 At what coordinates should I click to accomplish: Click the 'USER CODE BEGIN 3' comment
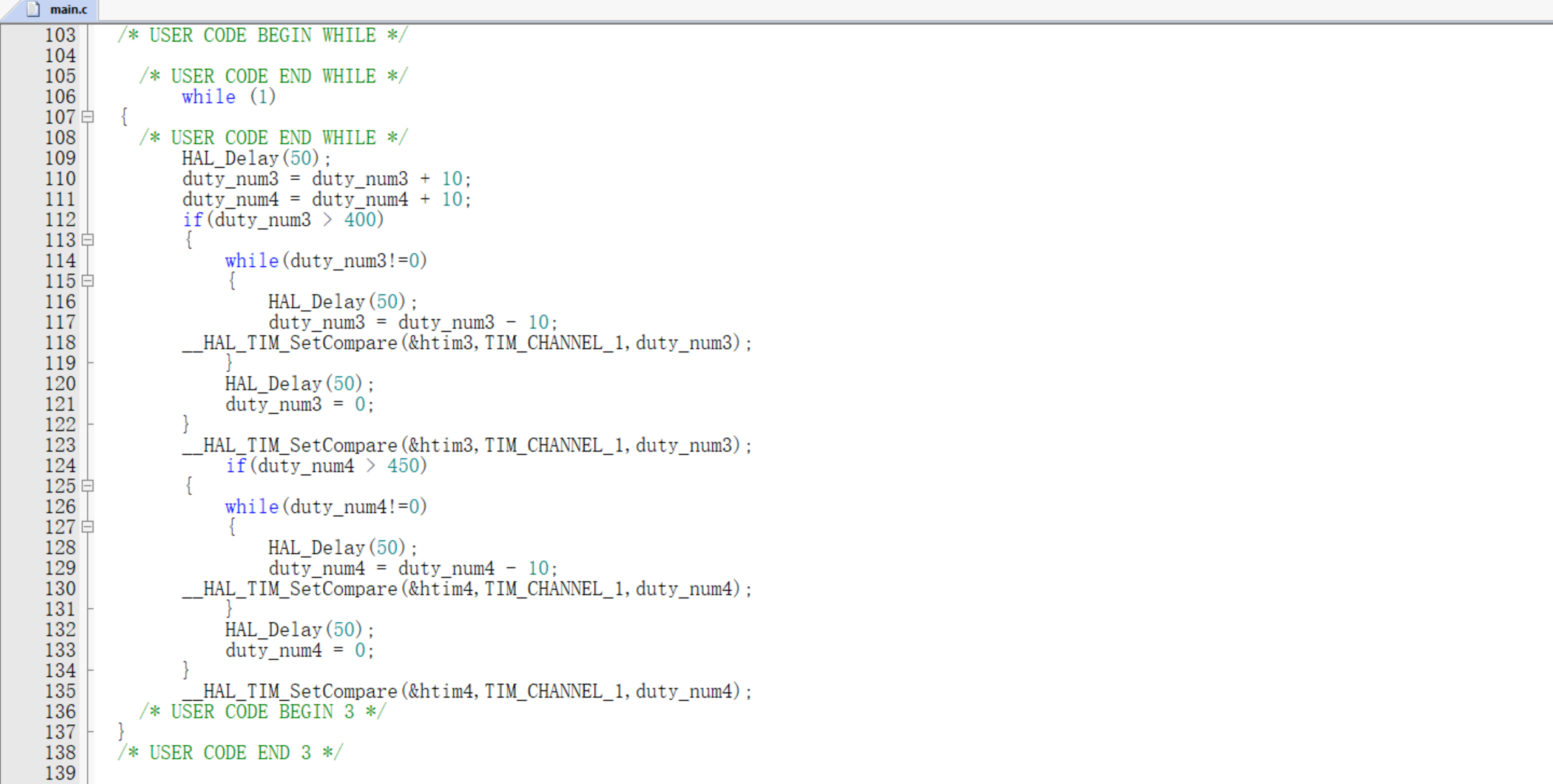pos(263,711)
